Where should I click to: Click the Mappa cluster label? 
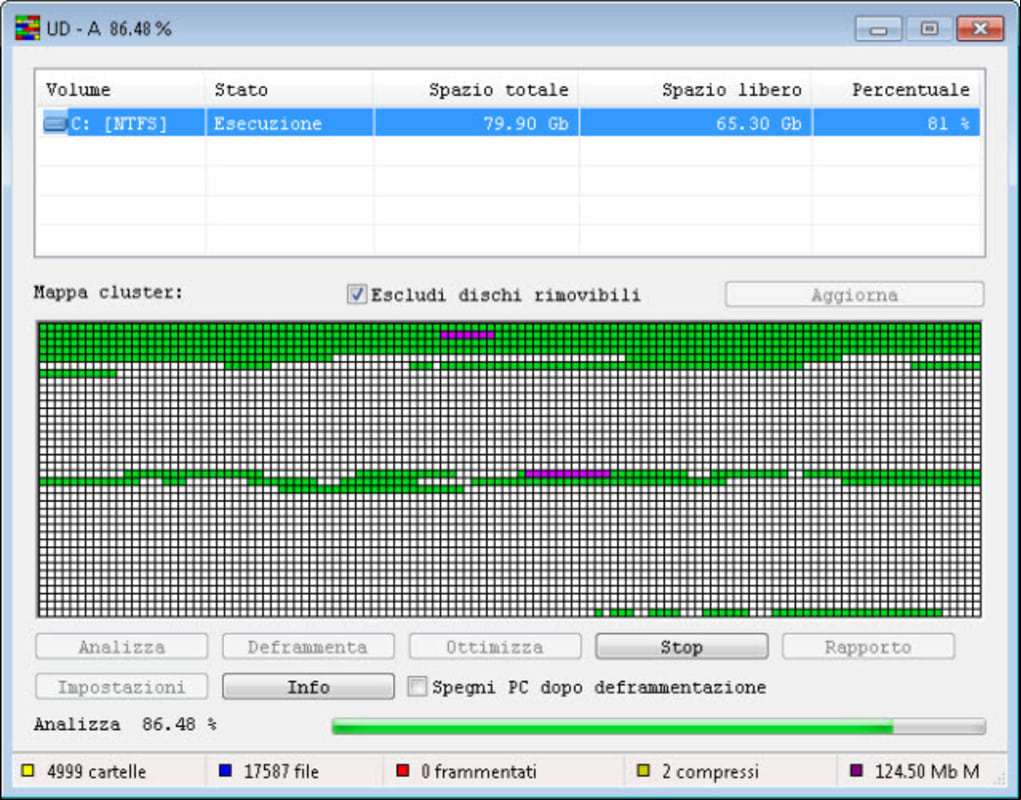pyautogui.click(x=109, y=292)
